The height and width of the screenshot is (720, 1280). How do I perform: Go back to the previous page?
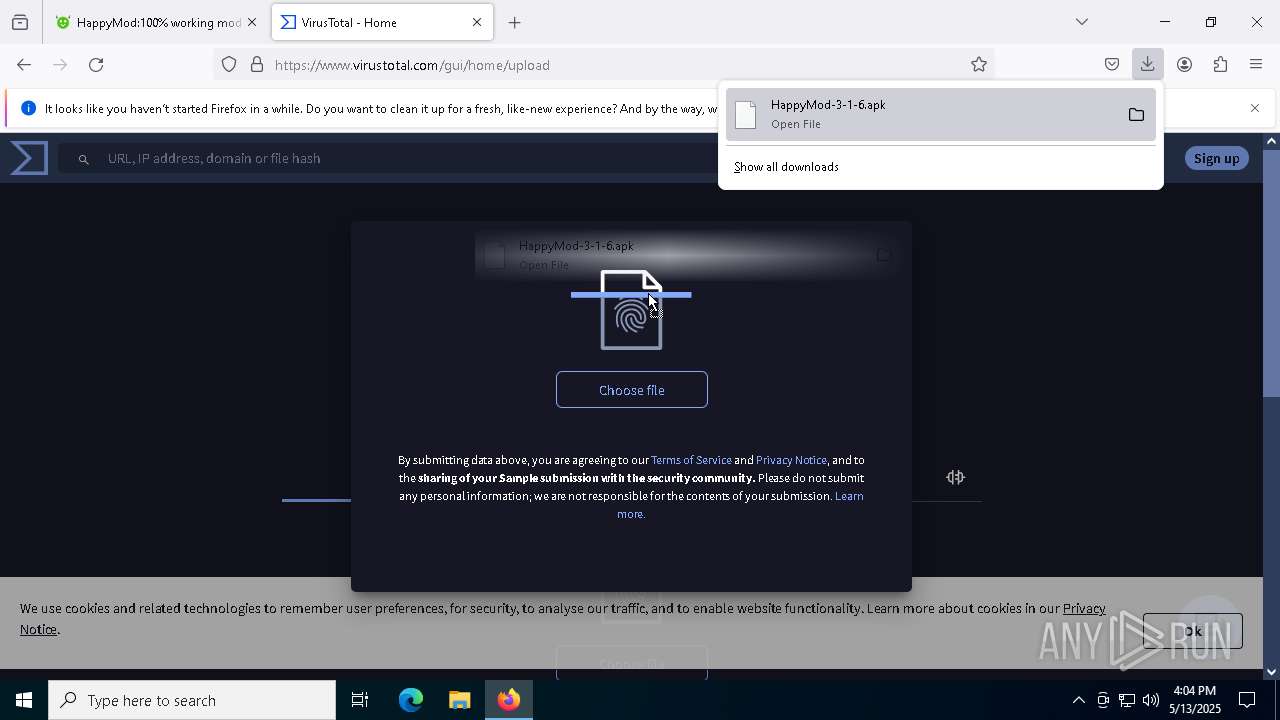[24, 65]
